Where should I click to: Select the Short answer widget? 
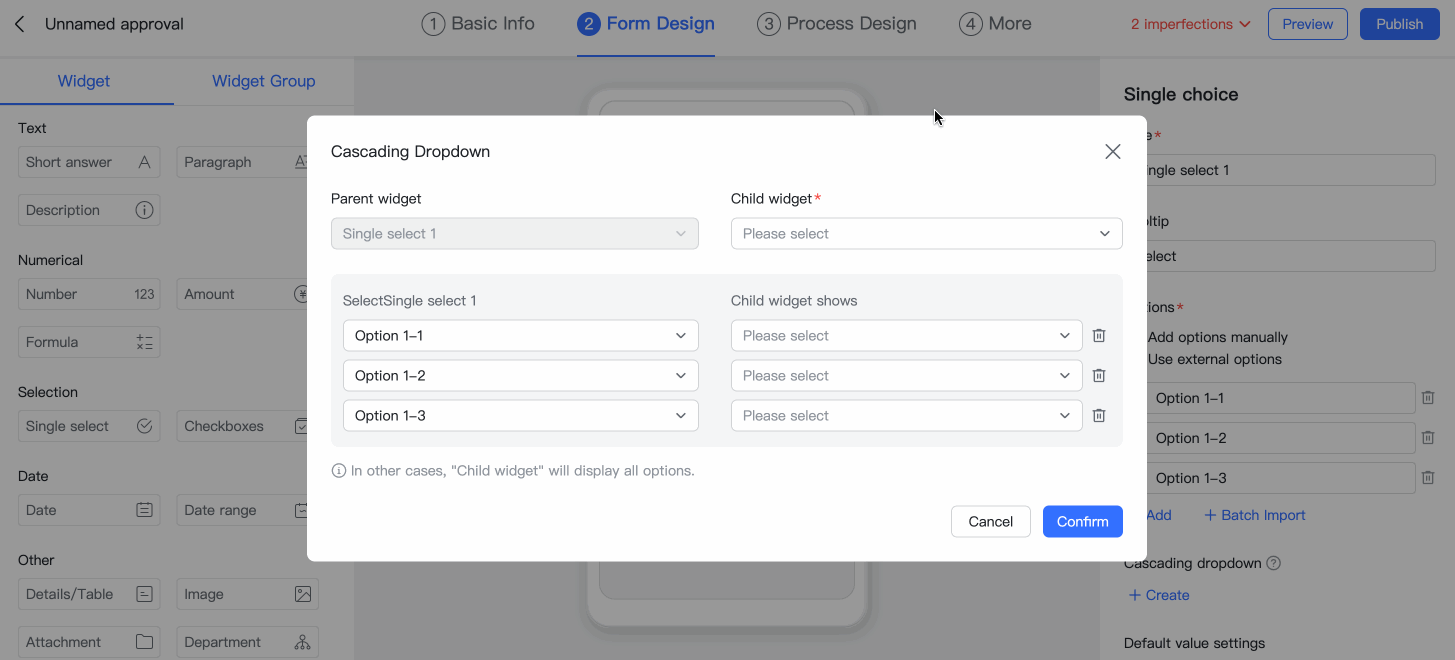tap(88, 161)
